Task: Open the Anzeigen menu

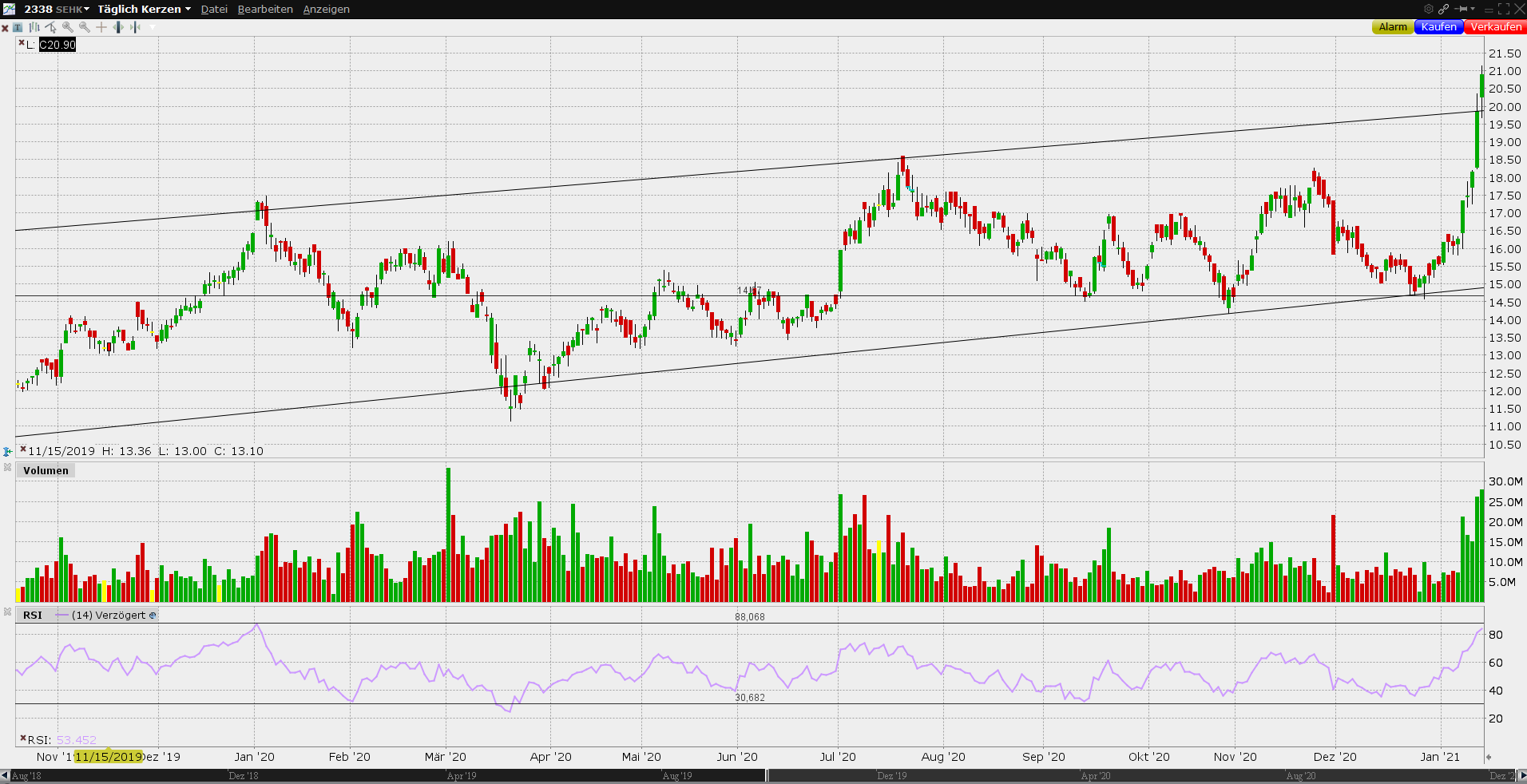Action: pyautogui.click(x=326, y=9)
